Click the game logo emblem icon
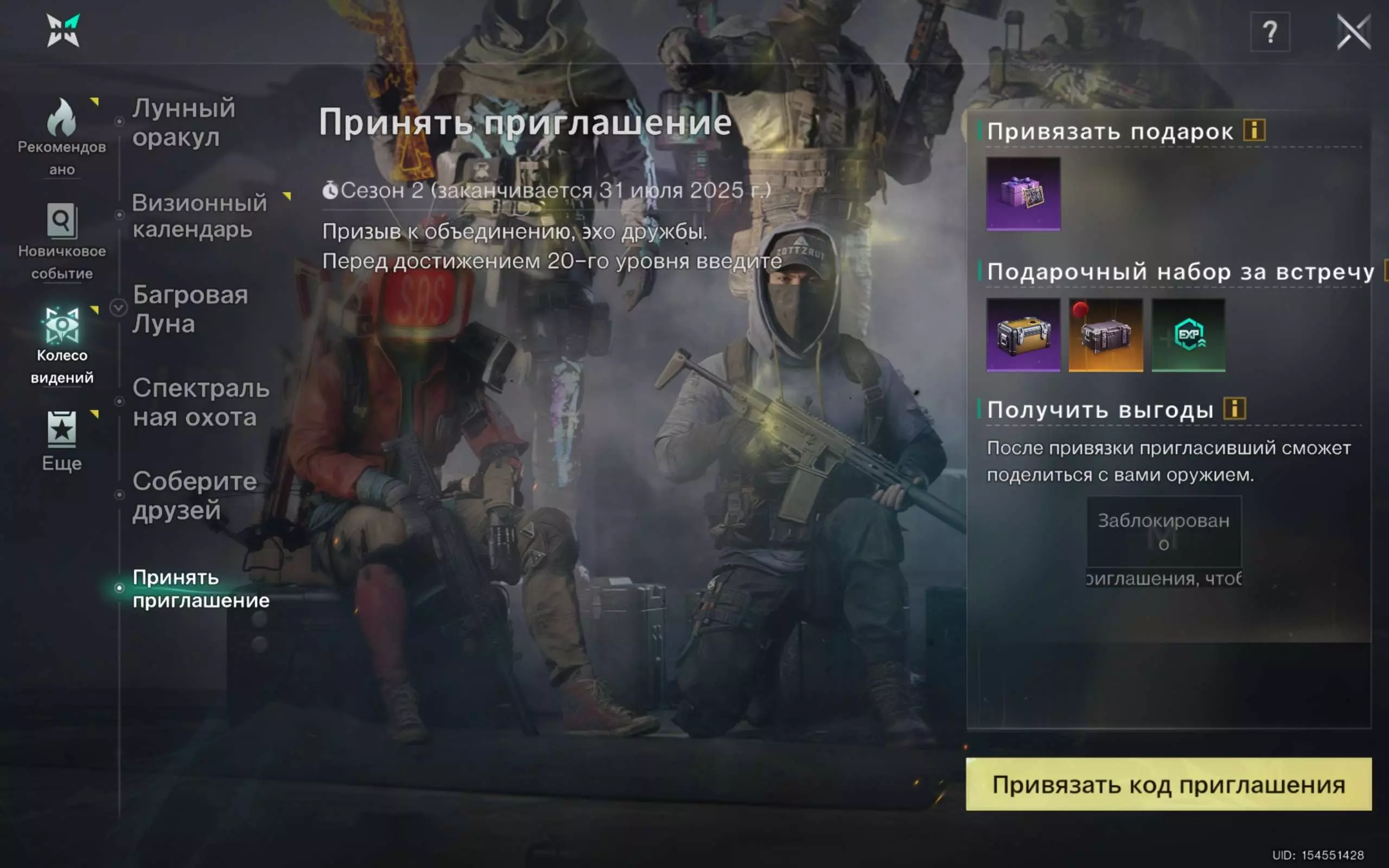Screen dimensions: 1389x868 [x=62, y=30]
